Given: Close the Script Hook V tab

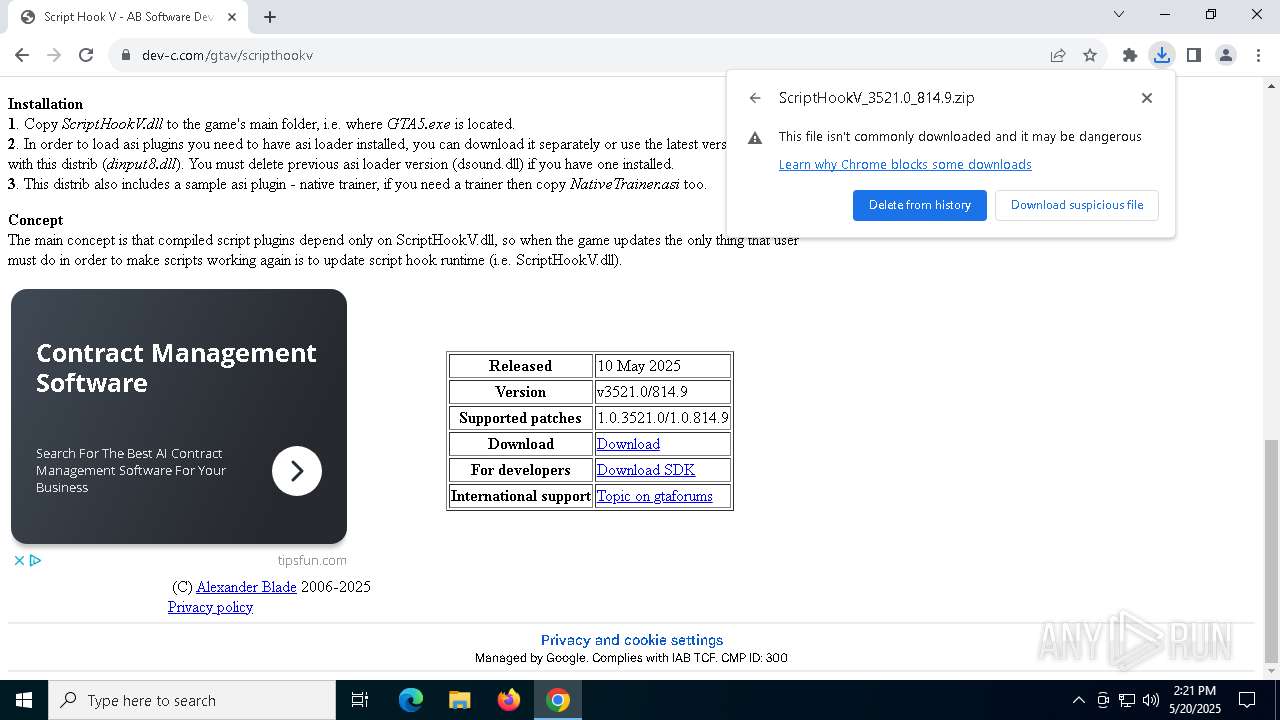Looking at the screenshot, I should (x=232, y=17).
